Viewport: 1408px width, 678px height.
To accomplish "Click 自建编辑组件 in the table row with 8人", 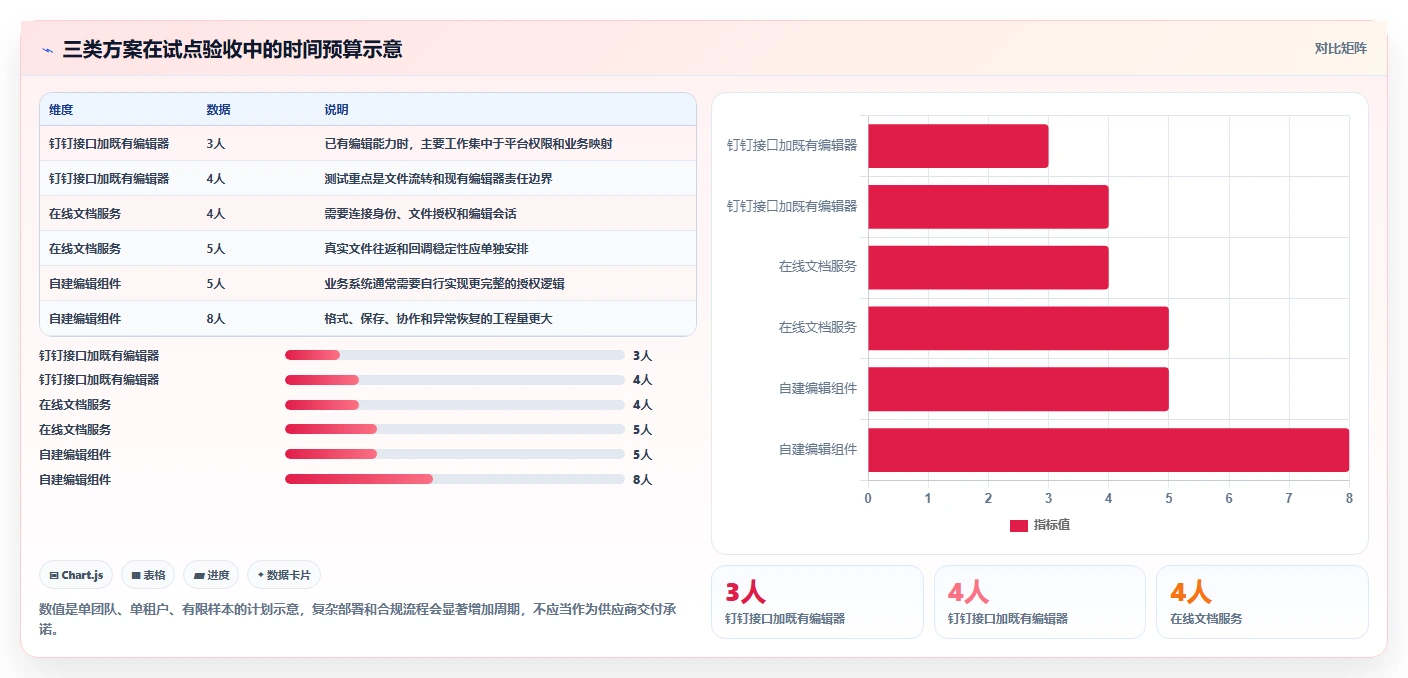I will tap(85, 319).
